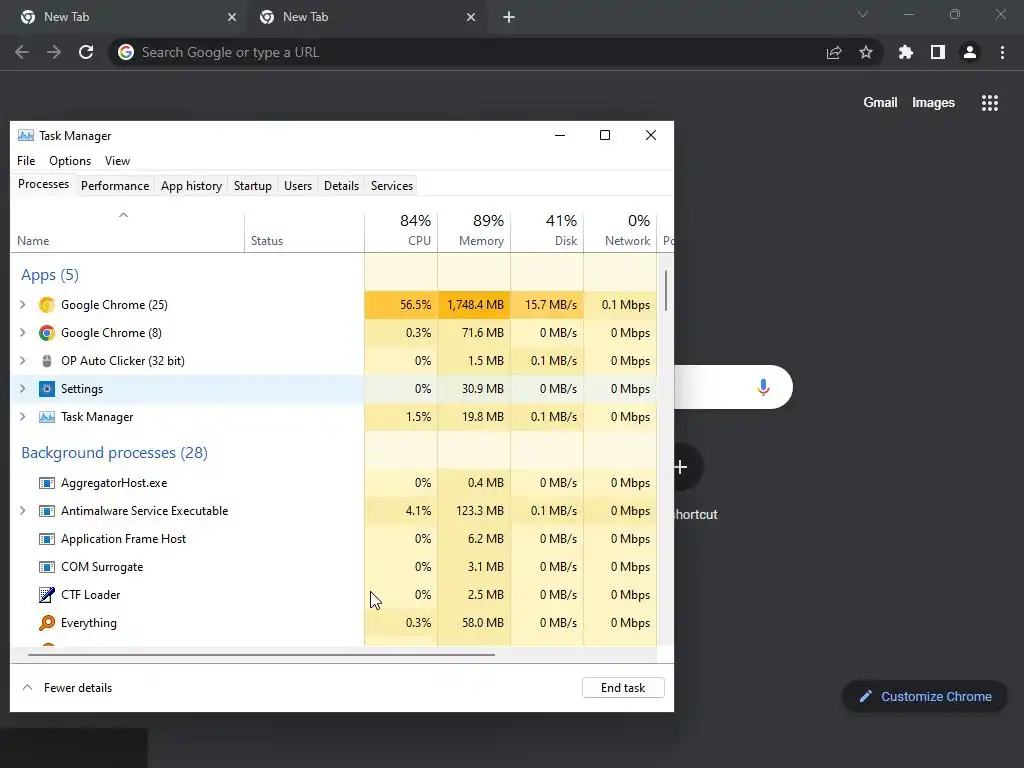Screen dimensions: 1024x768
Task: Click the OP Auto Clicker mouse icon
Action: point(46,361)
